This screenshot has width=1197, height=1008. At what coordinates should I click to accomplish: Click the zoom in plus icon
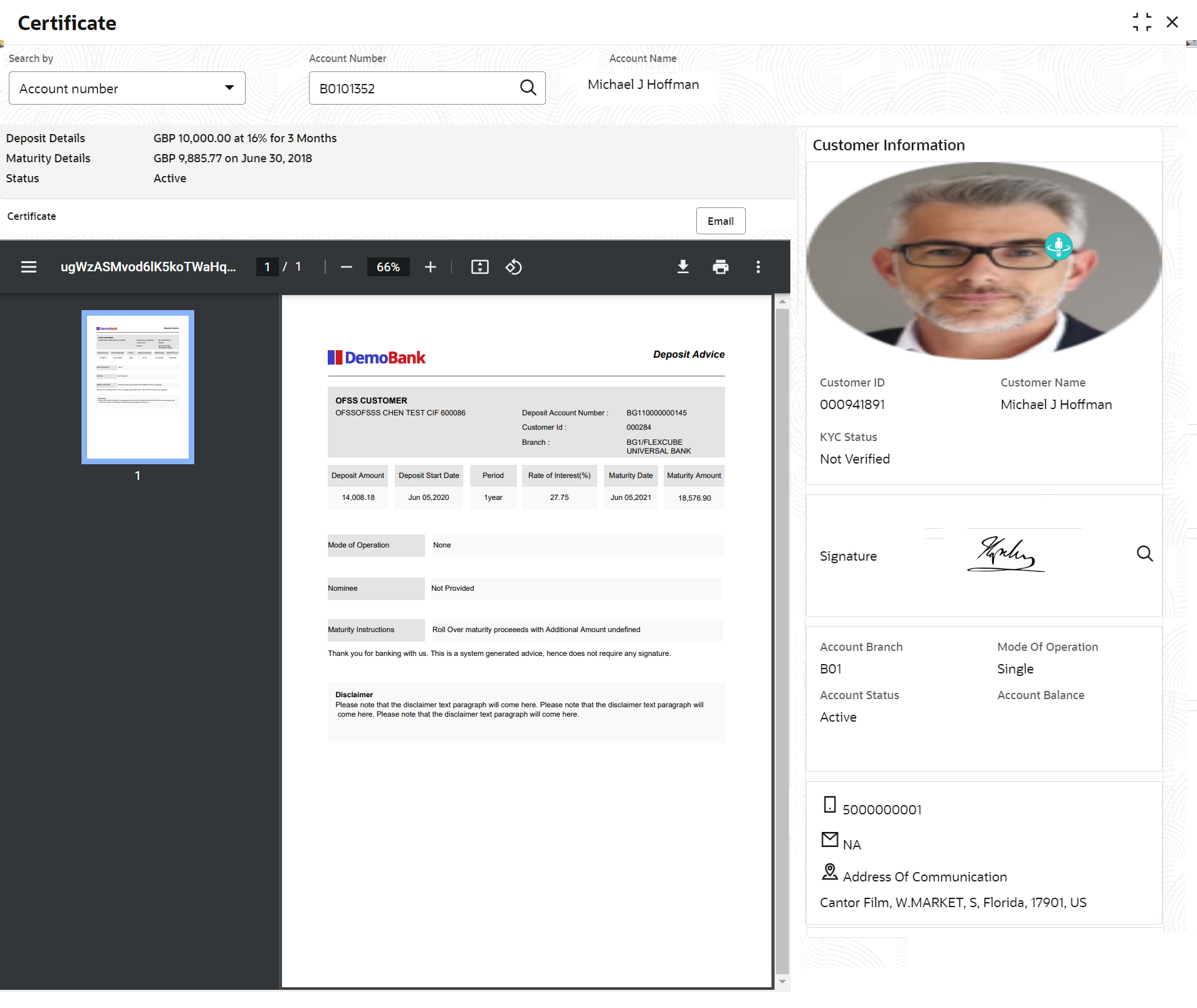pos(431,267)
